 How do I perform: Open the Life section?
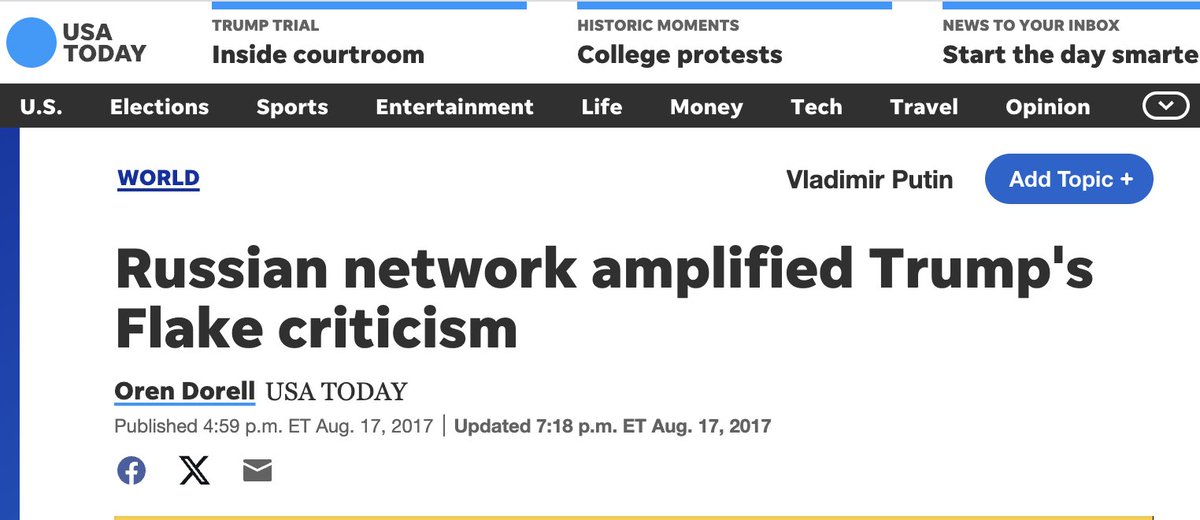click(601, 107)
